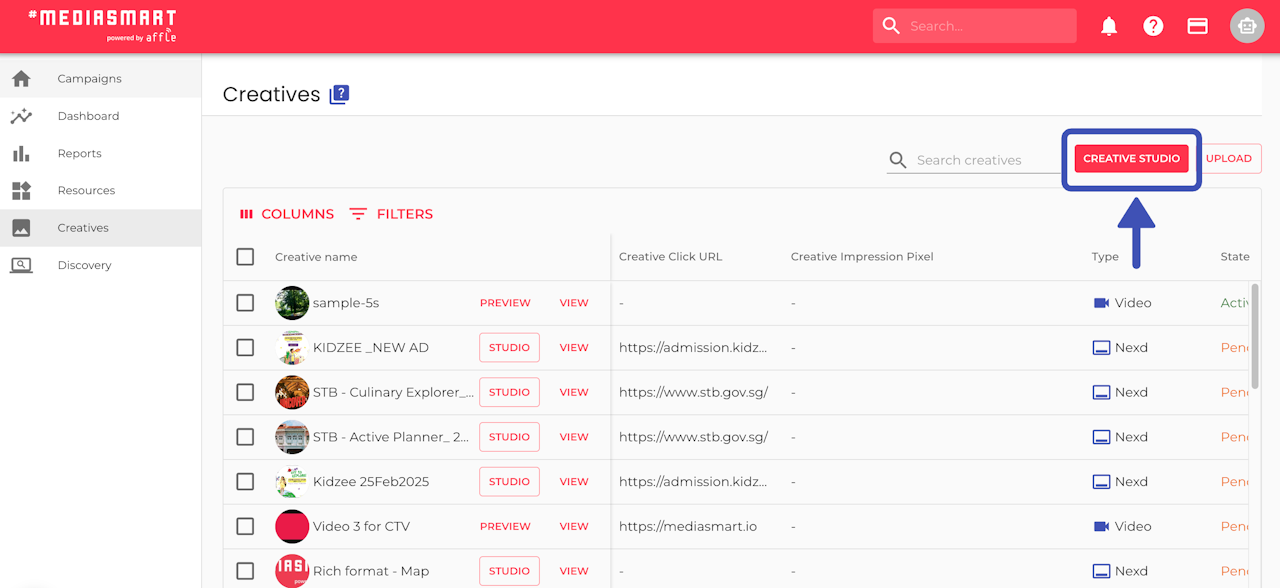
Task: Open the FILTERS panel
Action: [391, 214]
